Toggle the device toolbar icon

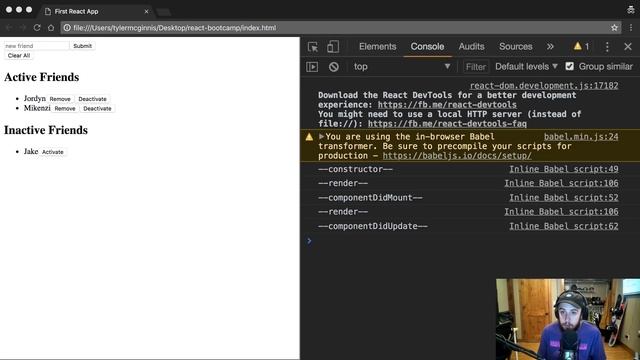click(x=333, y=47)
